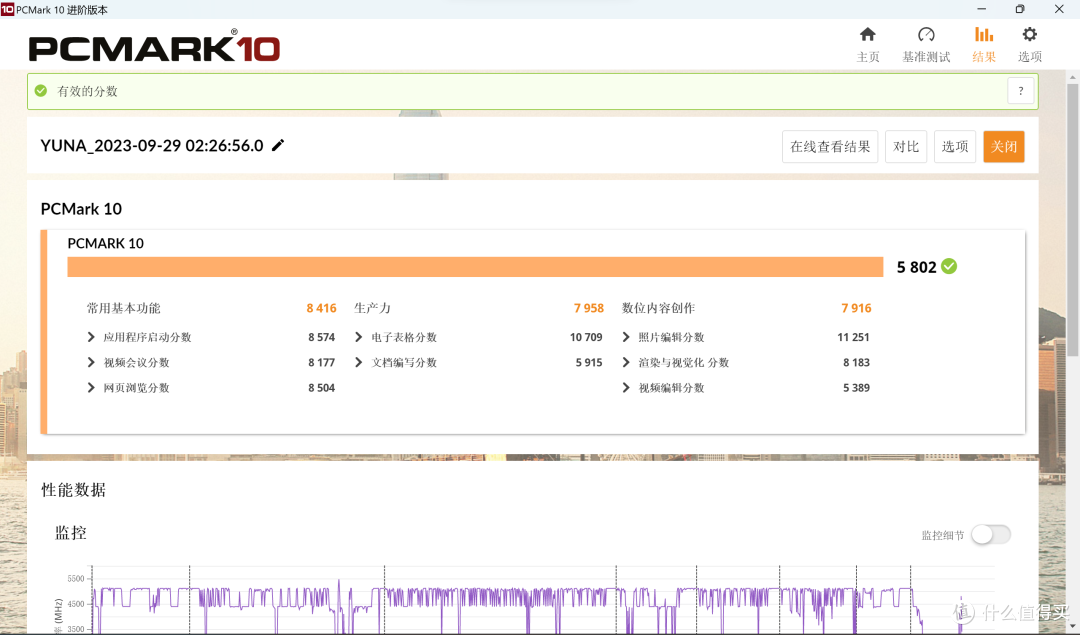Screen dimensions: 1080x635
Task: Click the 数位内容创作 score 7 916
Action: [x=856, y=308]
